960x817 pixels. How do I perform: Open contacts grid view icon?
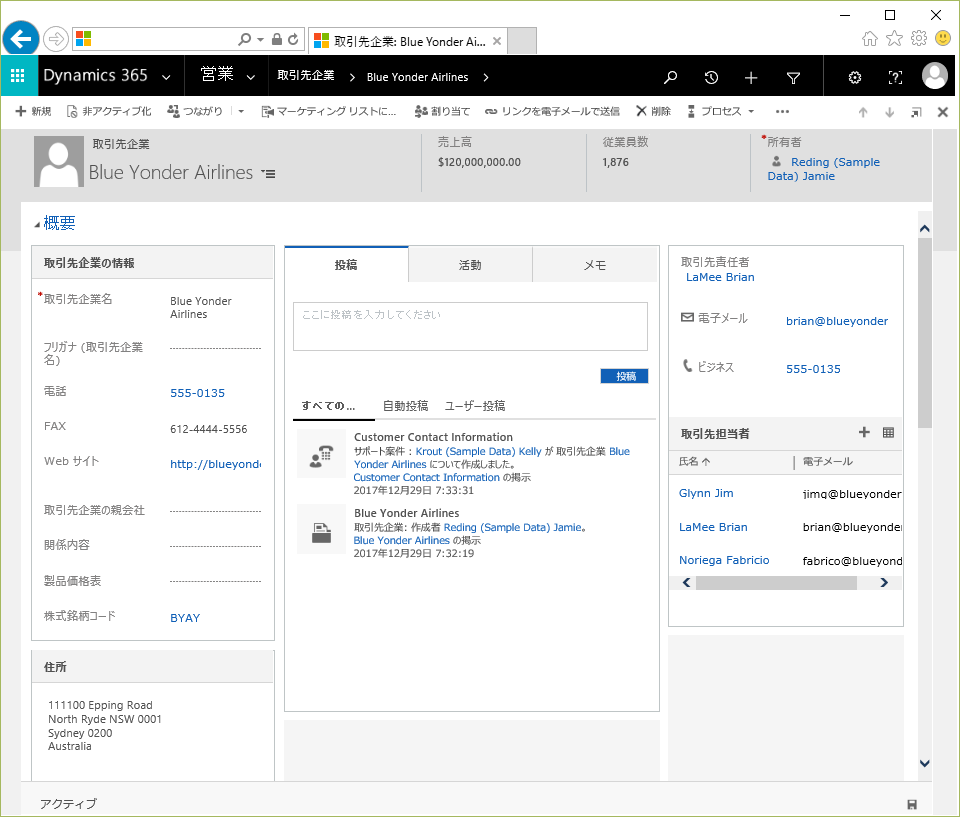pyautogui.click(x=888, y=432)
